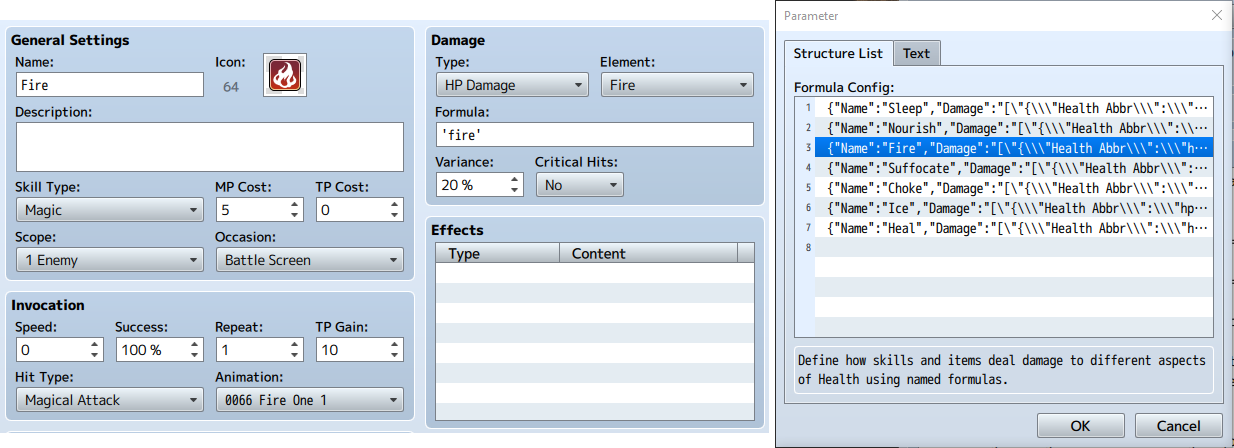Select the Structure List tab
Image resolution: width=1234 pixels, height=448 pixels.
pyautogui.click(x=838, y=53)
